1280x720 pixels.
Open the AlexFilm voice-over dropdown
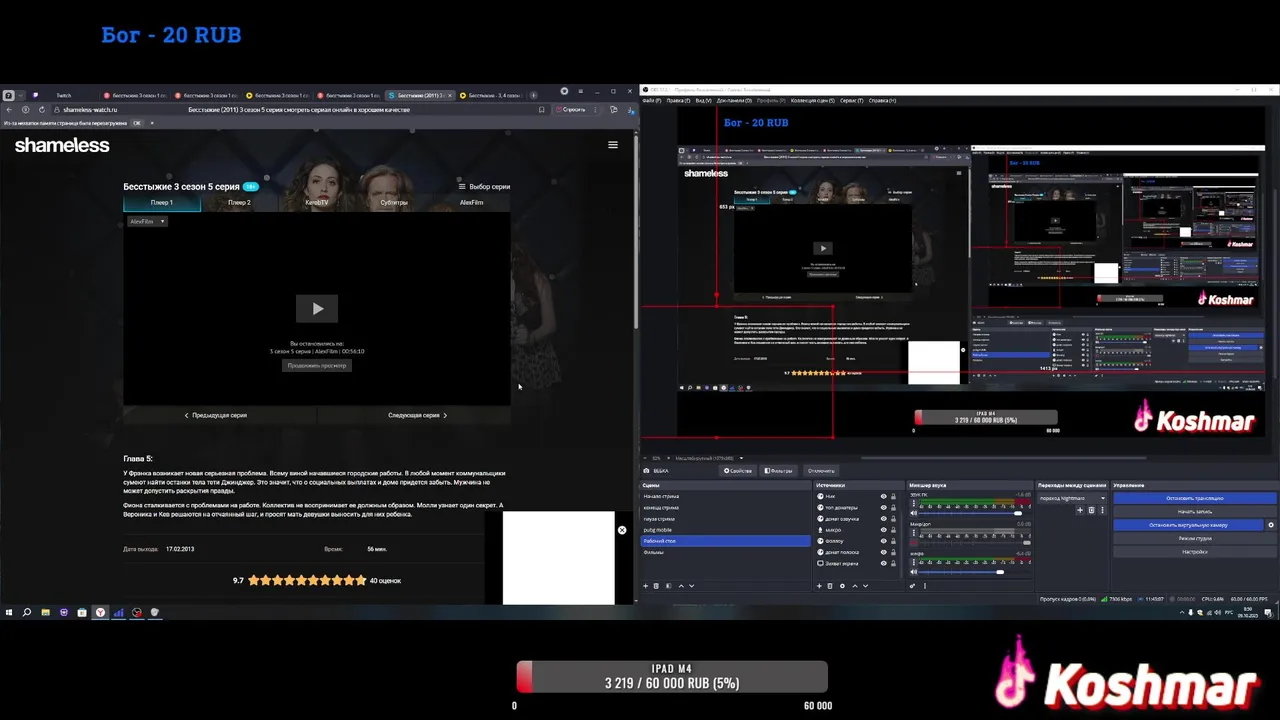(147, 221)
